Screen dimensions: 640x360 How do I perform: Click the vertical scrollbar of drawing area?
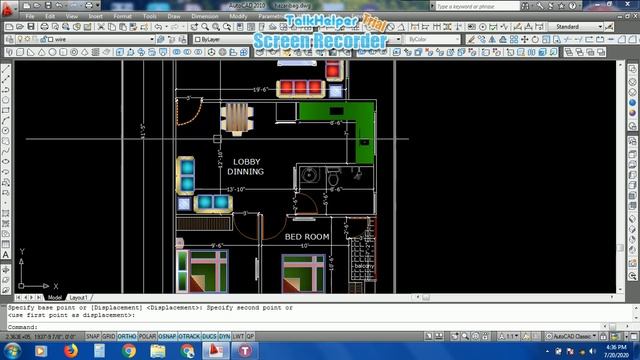(620, 176)
